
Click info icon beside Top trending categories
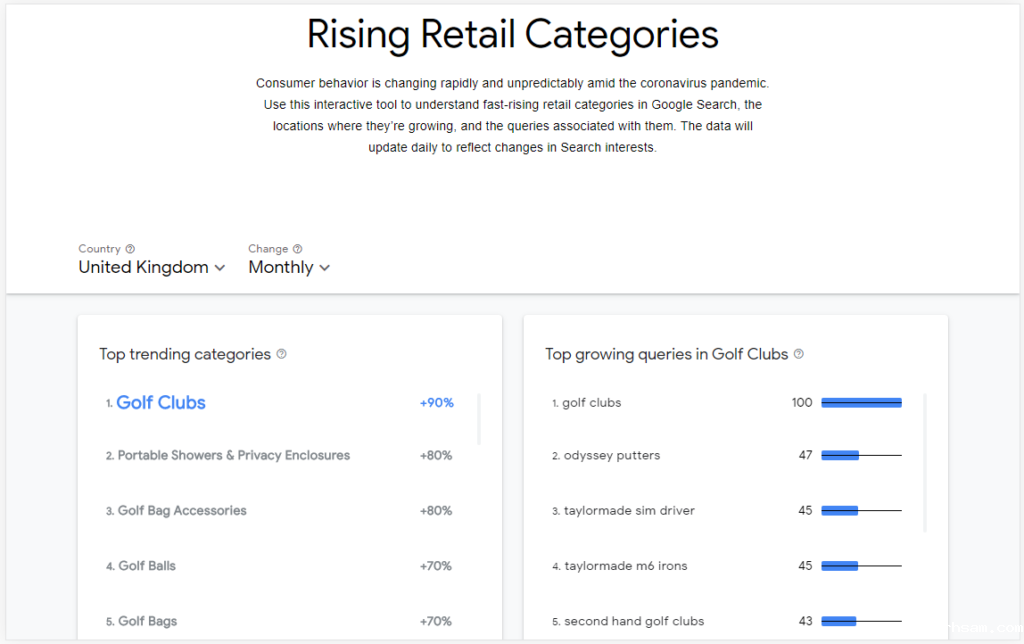(x=281, y=354)
